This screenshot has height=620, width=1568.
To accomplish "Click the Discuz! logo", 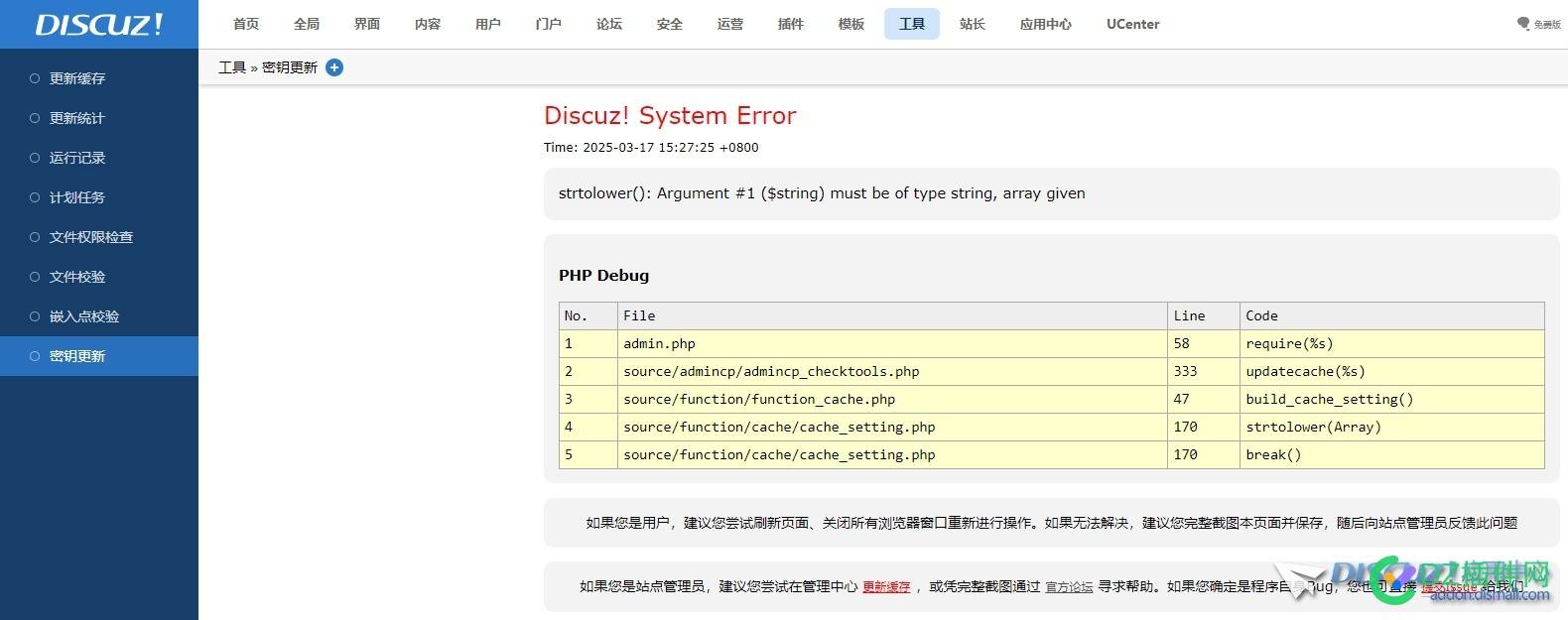I will (x=98, y=25).
